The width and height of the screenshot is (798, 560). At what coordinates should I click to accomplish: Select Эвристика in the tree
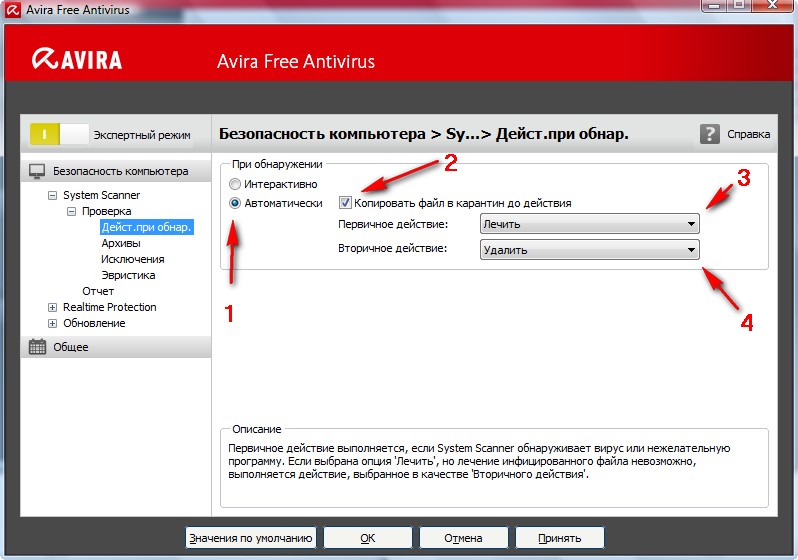[x=128, y=275]
